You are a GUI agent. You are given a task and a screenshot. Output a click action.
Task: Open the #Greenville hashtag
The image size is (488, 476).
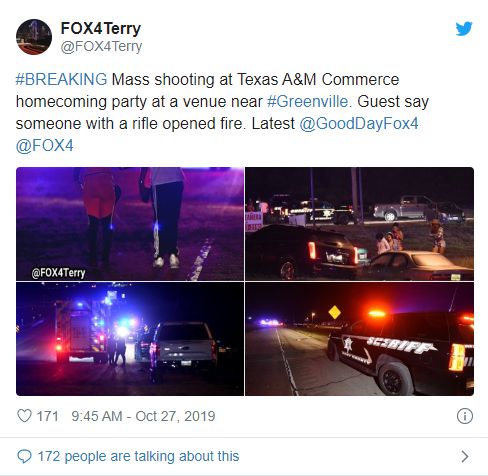point(308,102)
